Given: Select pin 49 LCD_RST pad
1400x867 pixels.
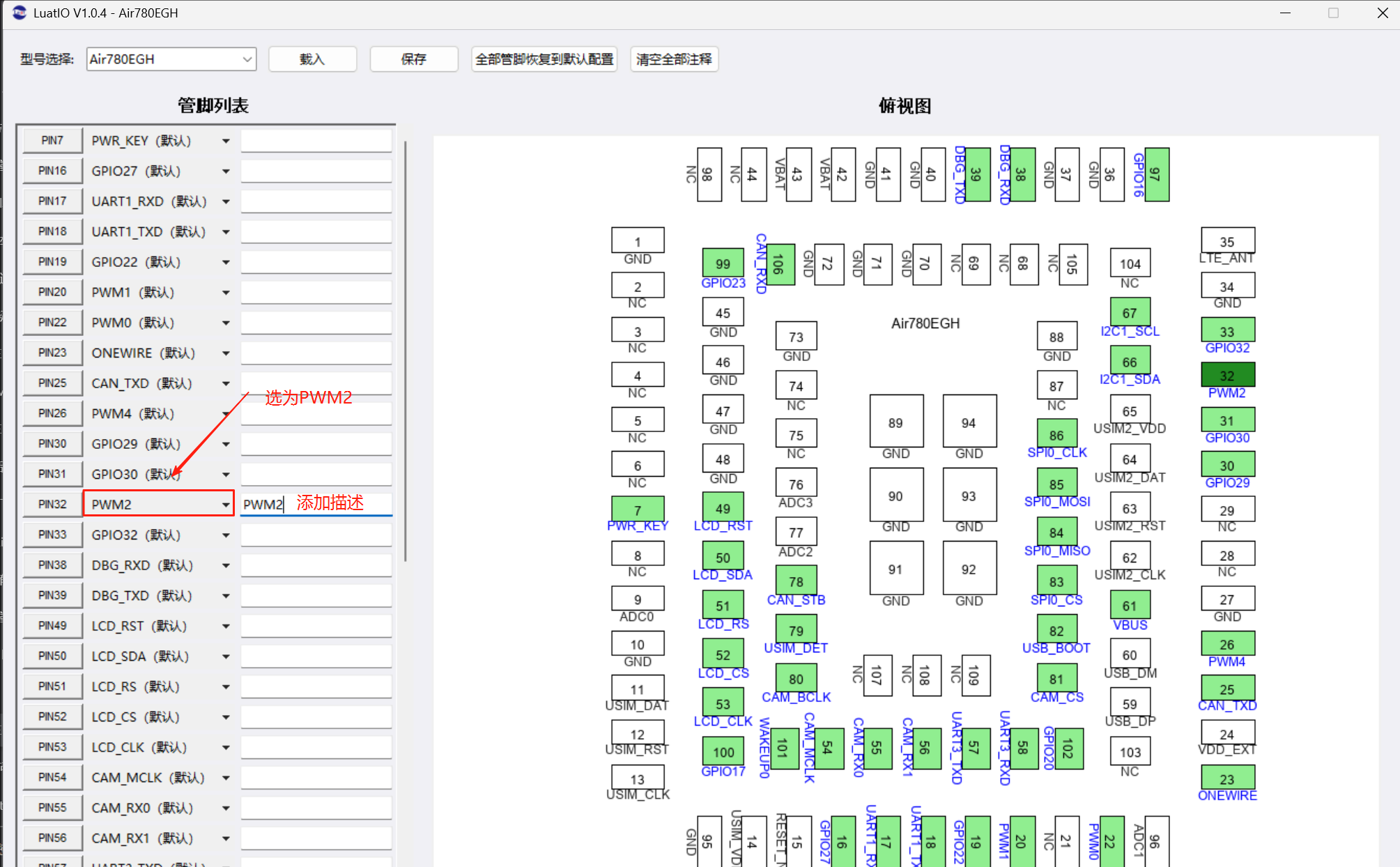Looking at the screenshot, I should coord(723,507).
